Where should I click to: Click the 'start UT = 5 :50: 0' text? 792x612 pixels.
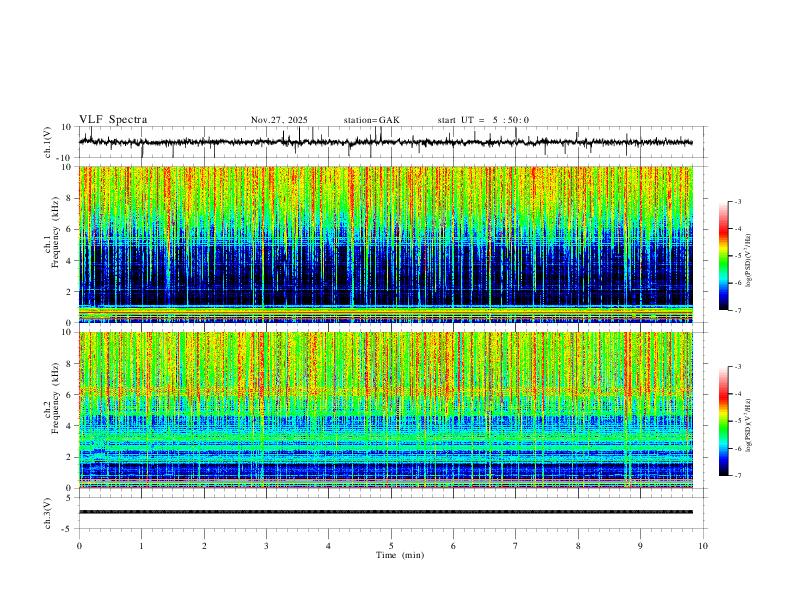click(x=483, y=120)
